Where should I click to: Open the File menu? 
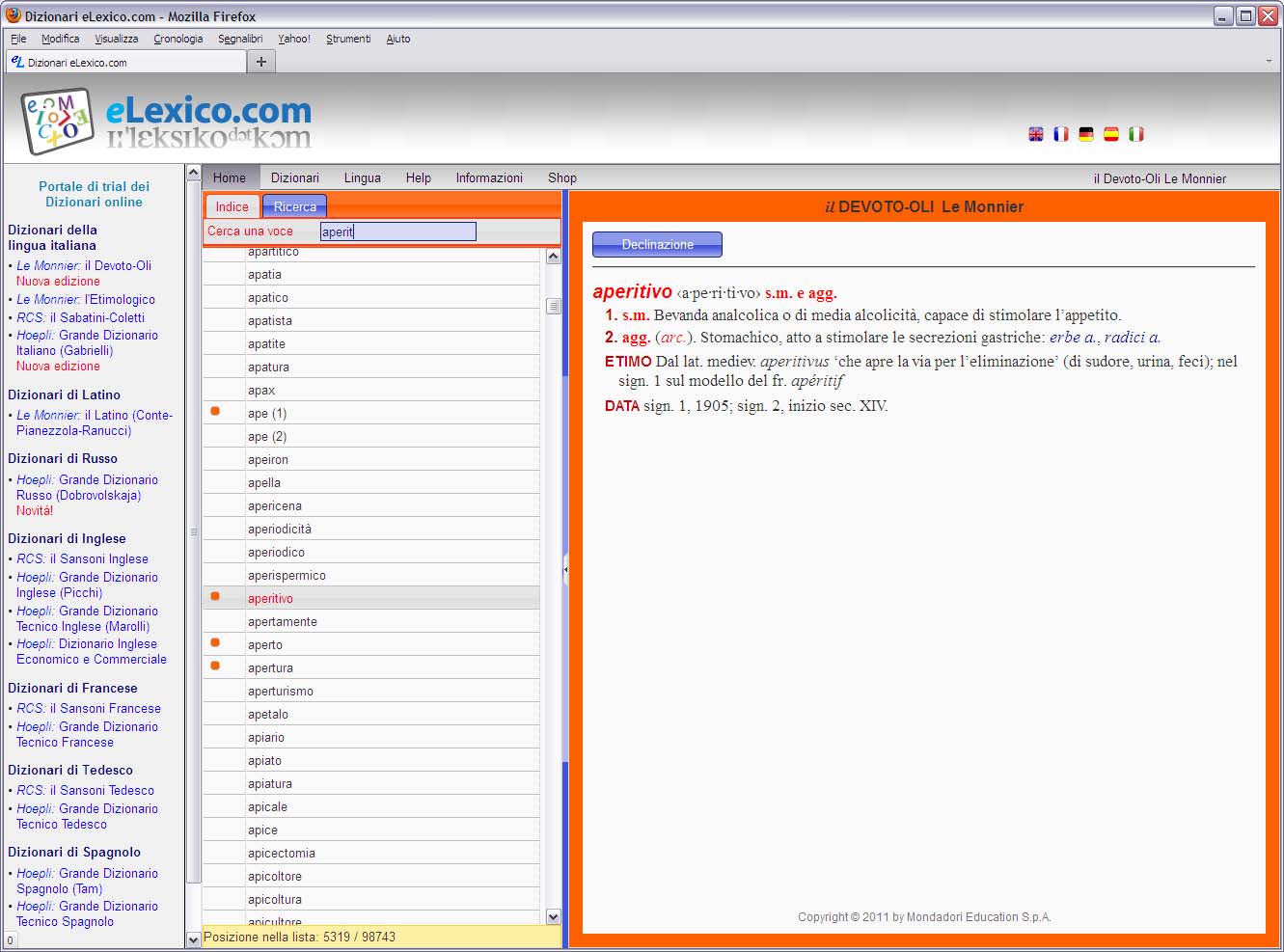point(18,39)
